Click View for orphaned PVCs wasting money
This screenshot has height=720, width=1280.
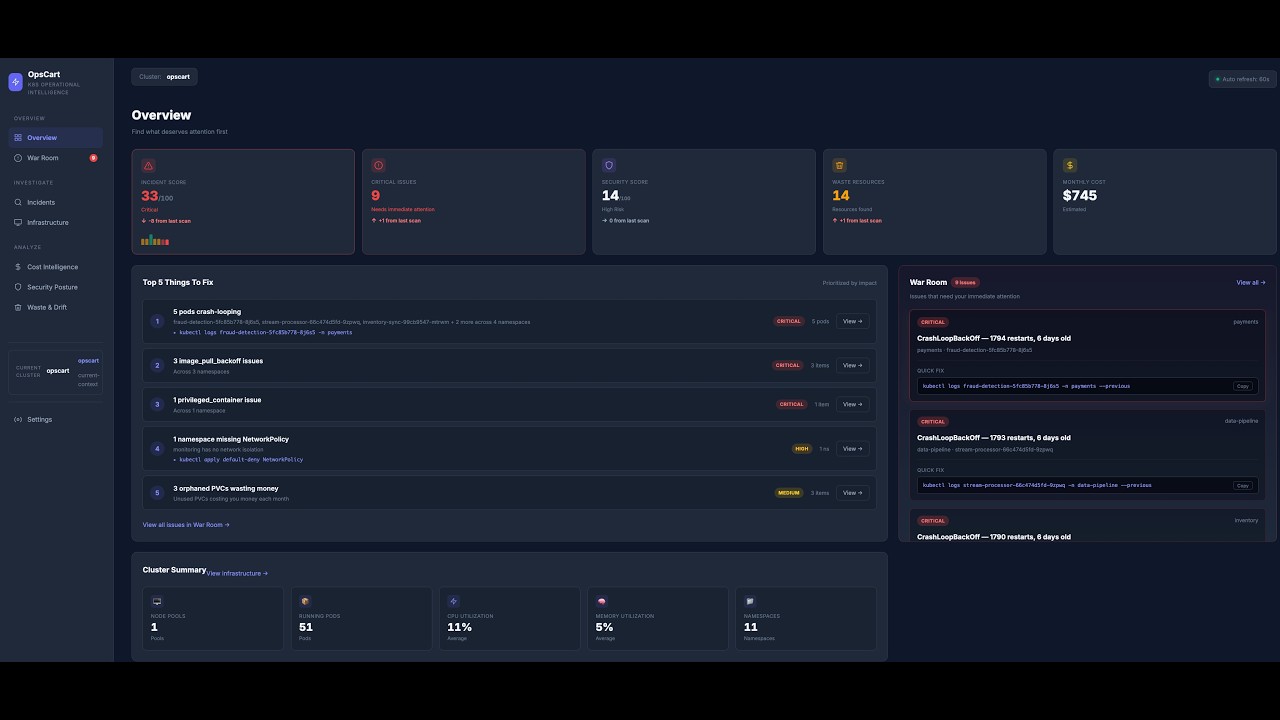point(852,492)
